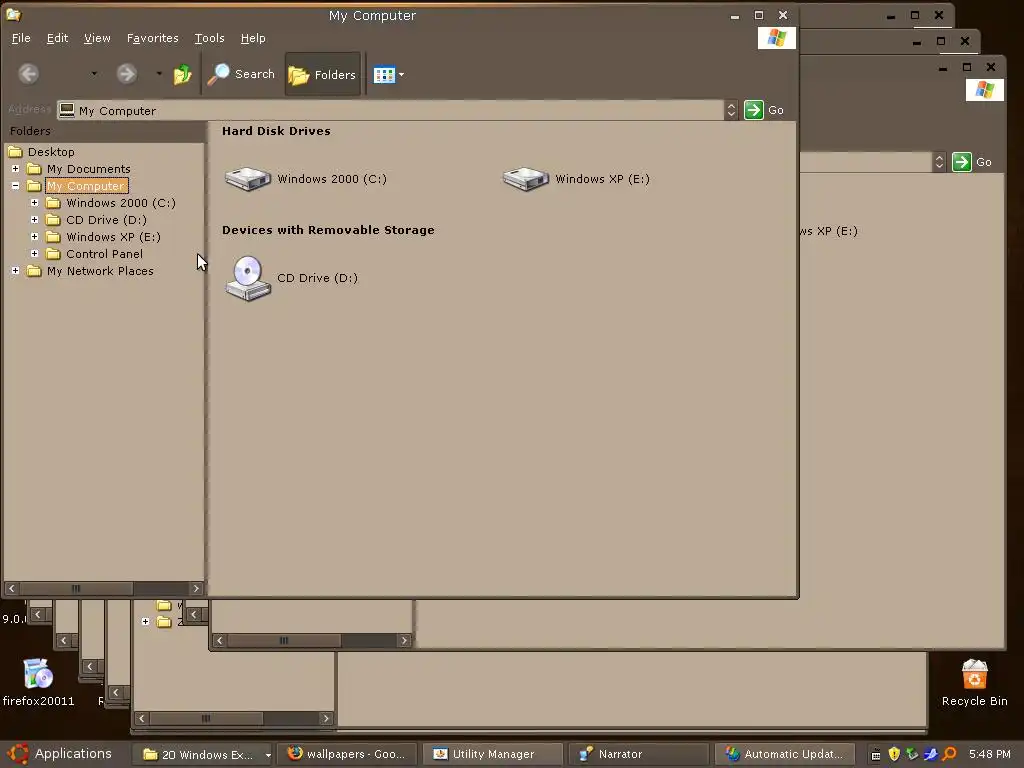1024x768 pixels.
Task: Click the Windows XP (E:) folder icon in tree
Action: tap(54, 237)
